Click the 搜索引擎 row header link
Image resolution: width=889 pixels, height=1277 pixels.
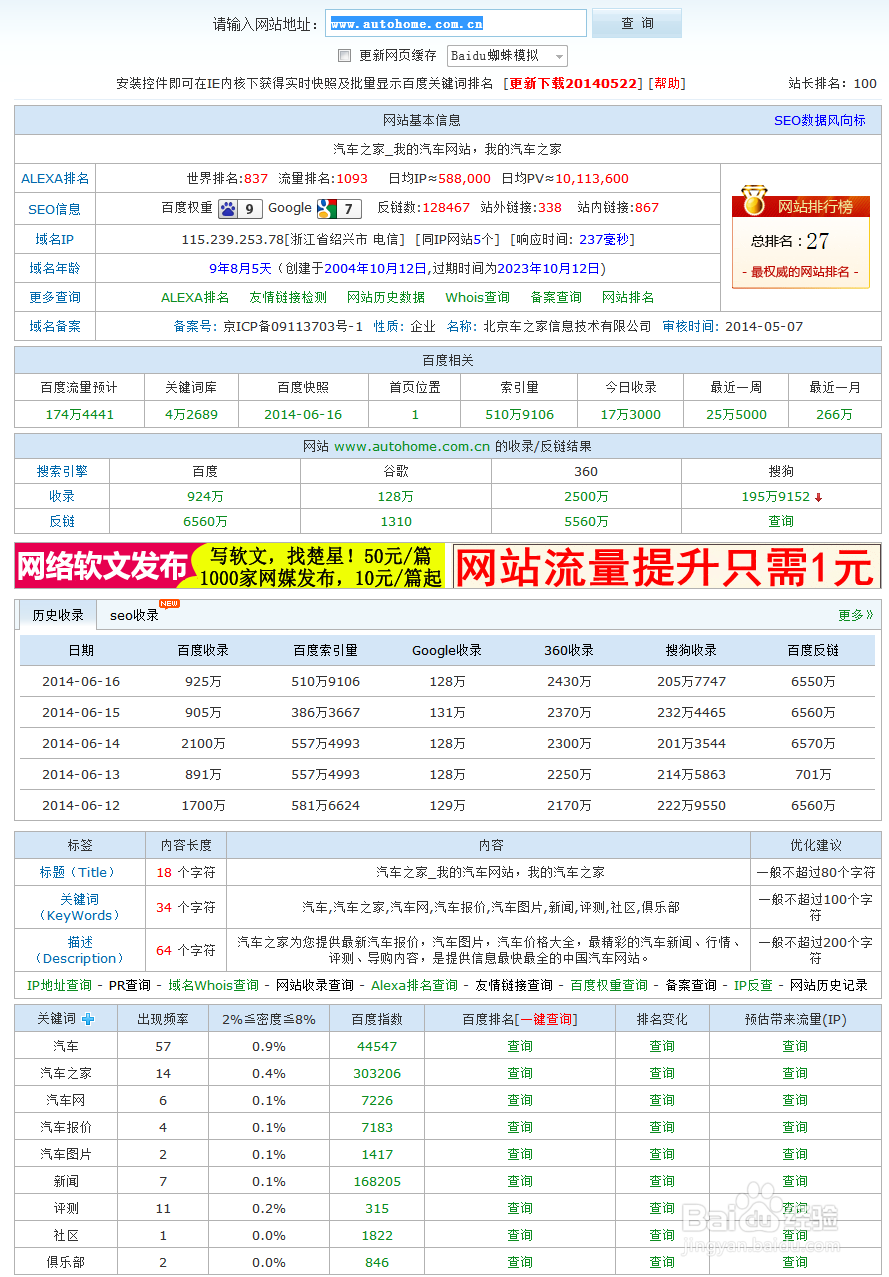click(x=62, y=471)
